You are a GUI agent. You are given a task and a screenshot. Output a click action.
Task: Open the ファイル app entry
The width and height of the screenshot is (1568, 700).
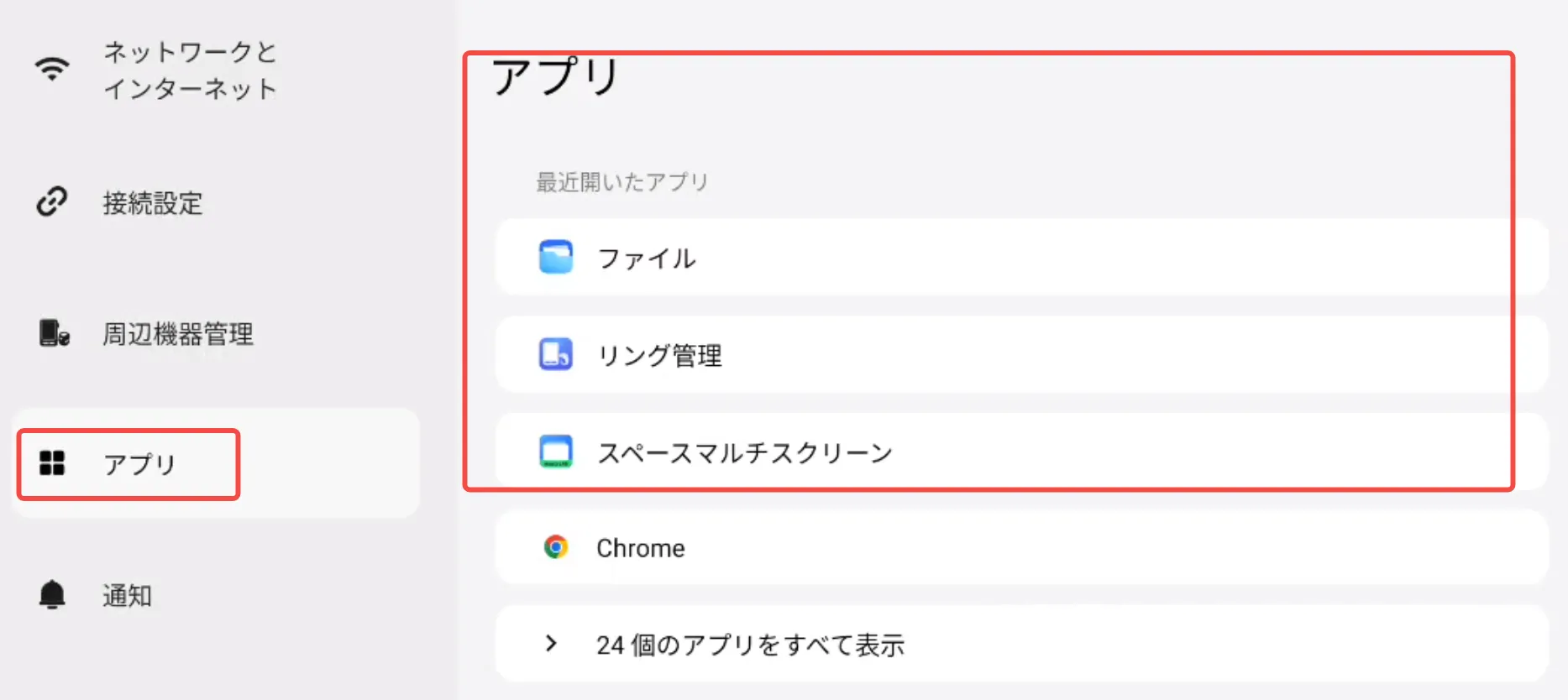coord(647,258)
